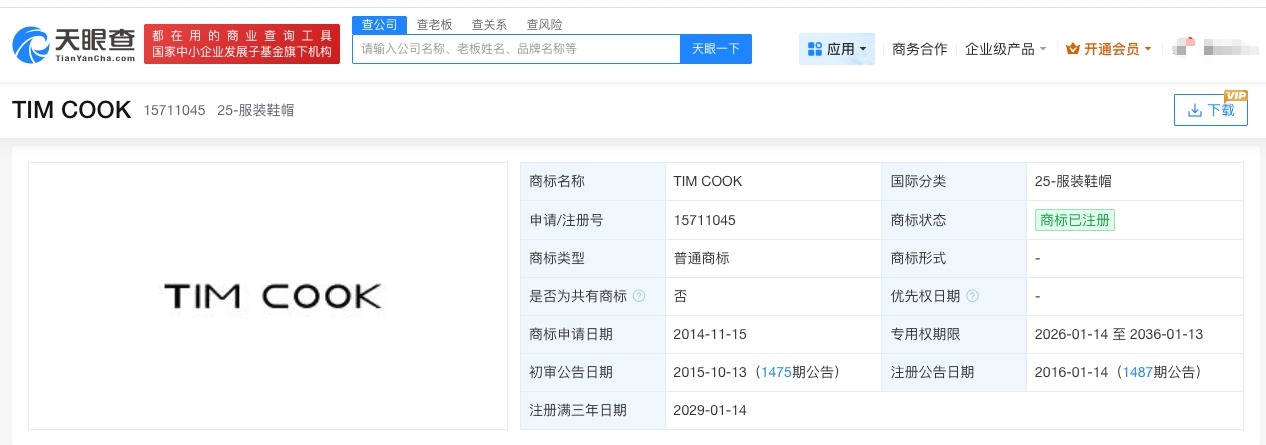Click the 商标已注册 status badge
The image size is (1266, 445).
click(x=1075, y=220)
